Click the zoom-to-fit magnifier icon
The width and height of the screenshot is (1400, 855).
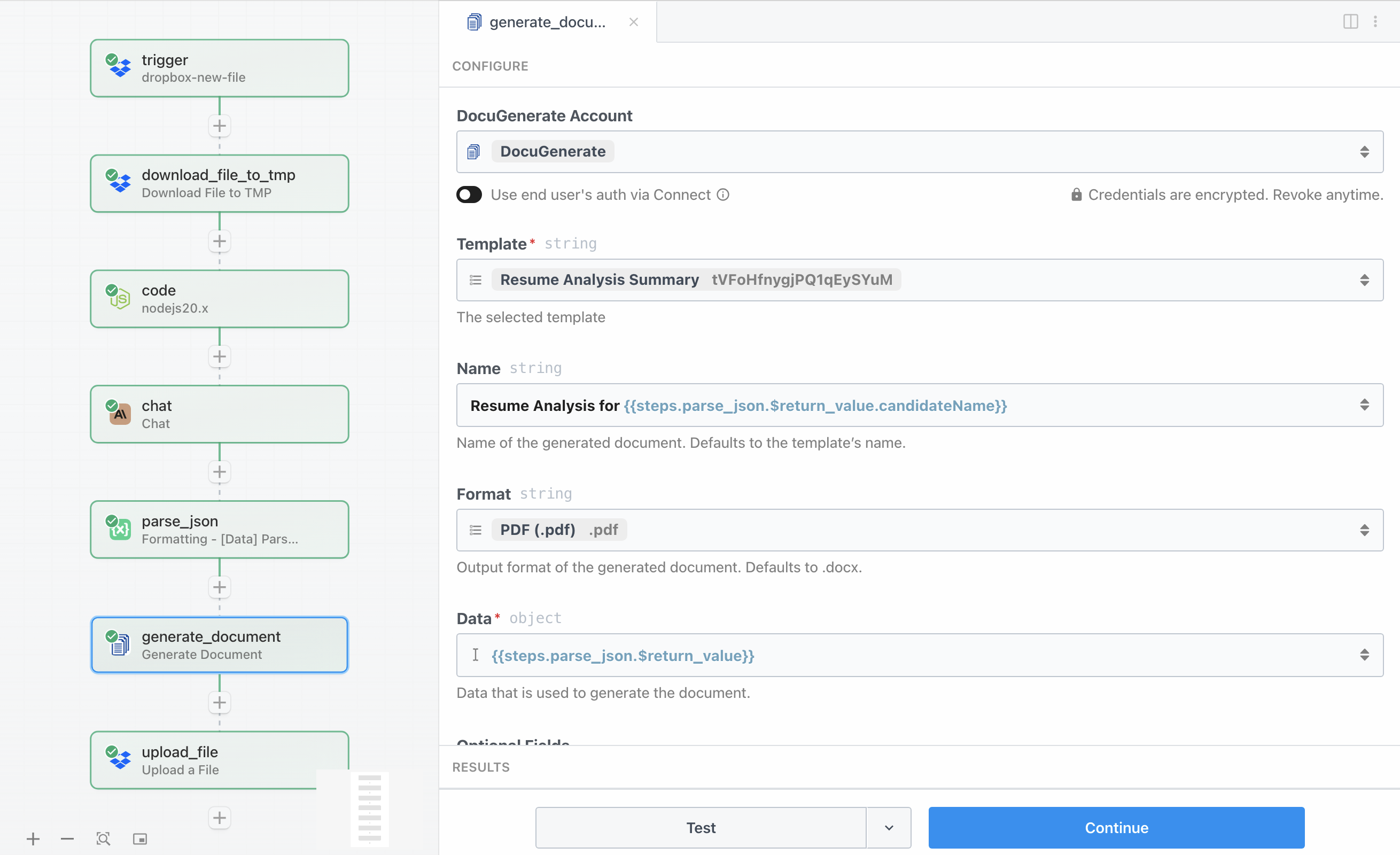coord(103,838)
